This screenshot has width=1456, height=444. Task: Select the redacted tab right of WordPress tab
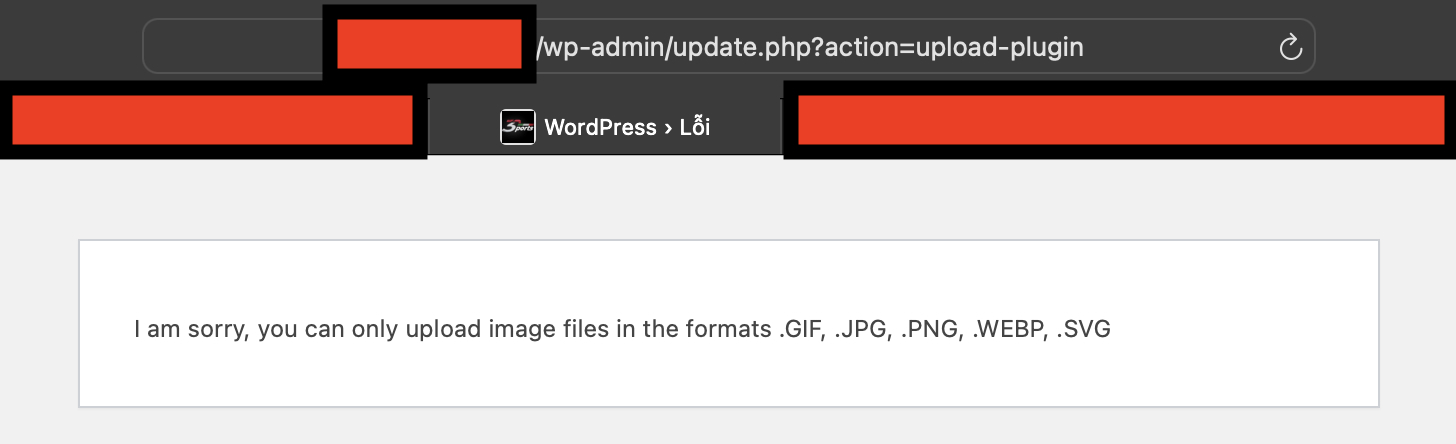point(1119,120)
